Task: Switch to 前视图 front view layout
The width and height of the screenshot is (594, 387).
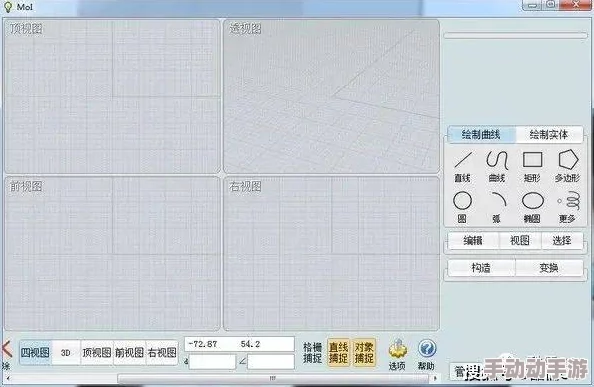Action: click(130, 353)
